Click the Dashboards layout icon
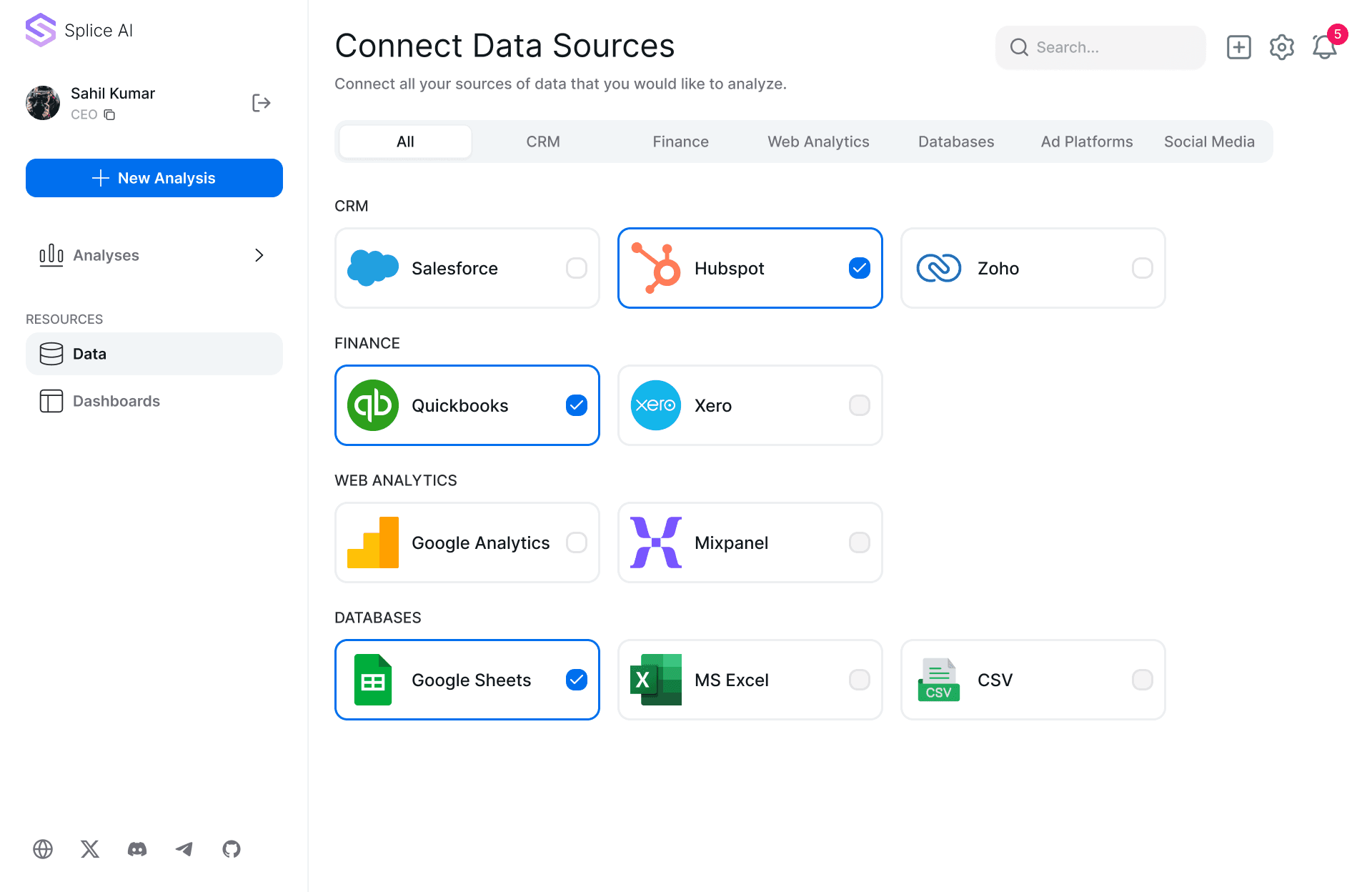The image size is (1372, 892). click(51, 401)
